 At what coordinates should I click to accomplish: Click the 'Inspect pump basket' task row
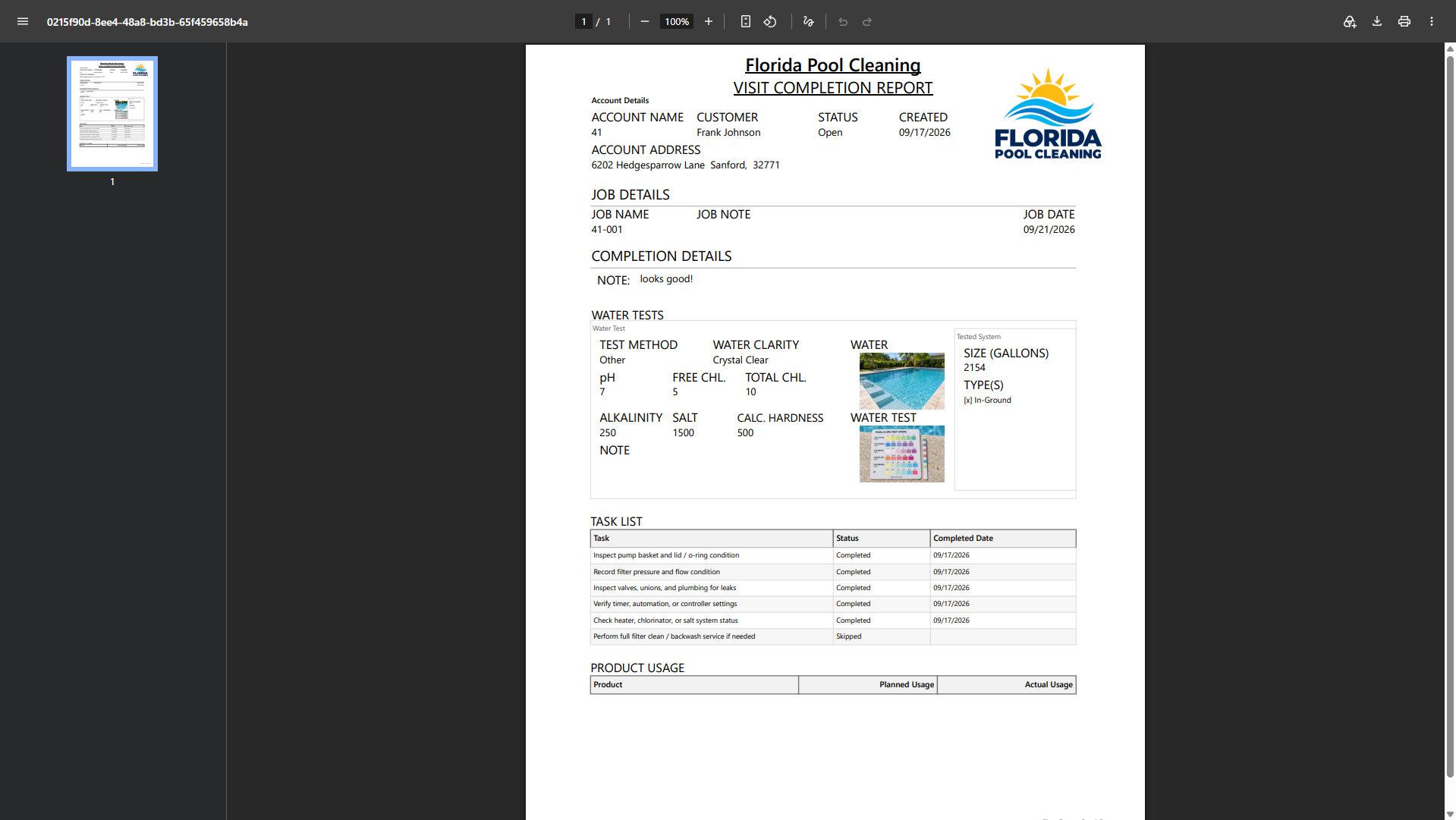tap(833, 555)
